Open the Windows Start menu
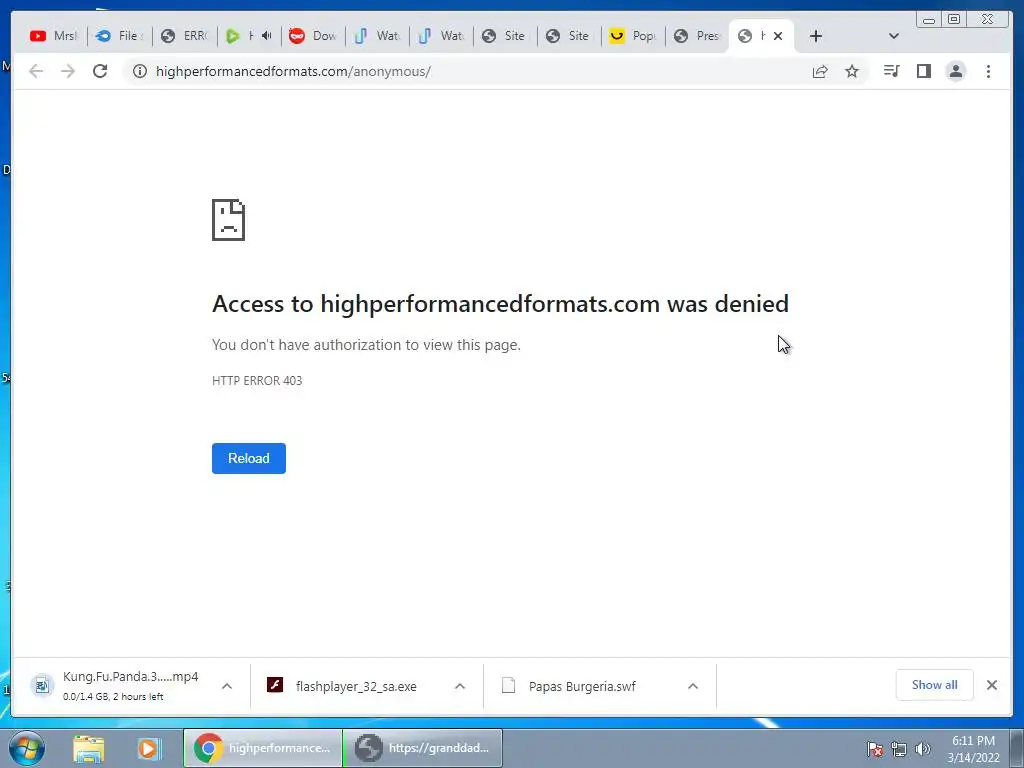The width and height of the screenshot is (1024, 768). tap(27, 748)
